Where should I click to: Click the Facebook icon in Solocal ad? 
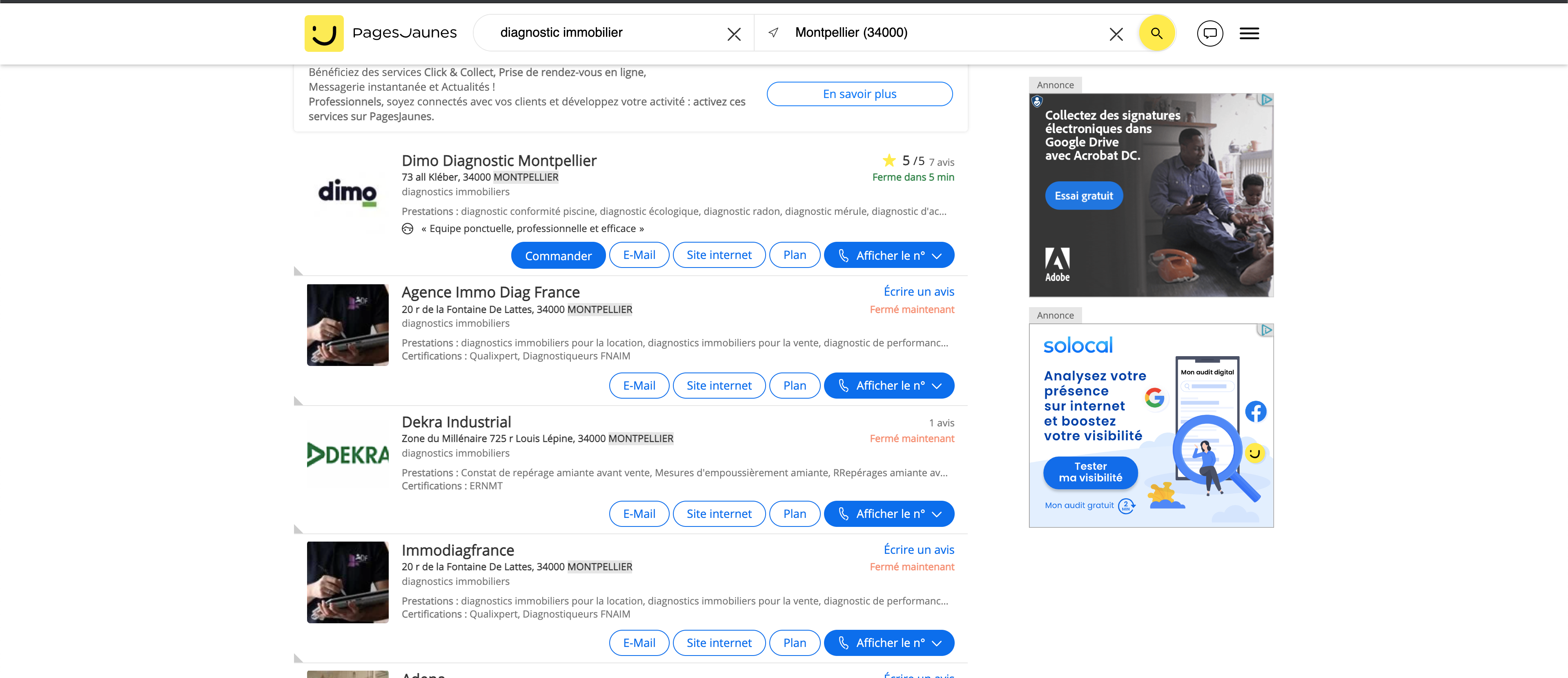(1256, 411)
